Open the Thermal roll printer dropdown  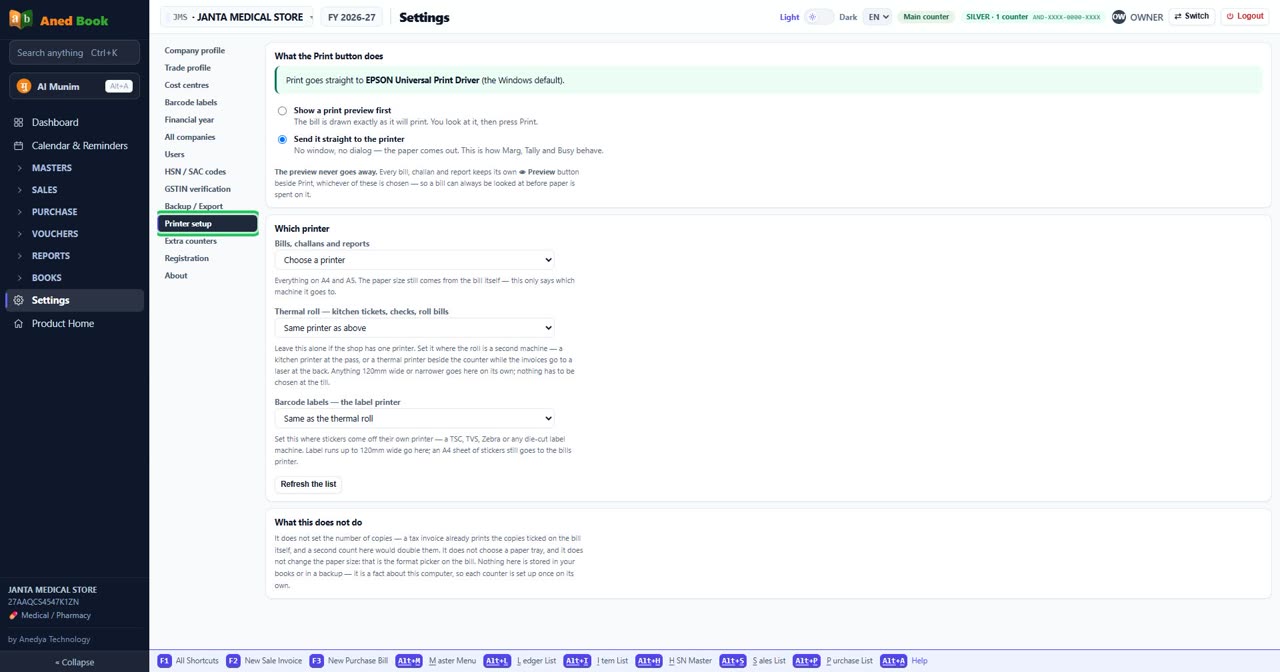click(x=414, y=328)
